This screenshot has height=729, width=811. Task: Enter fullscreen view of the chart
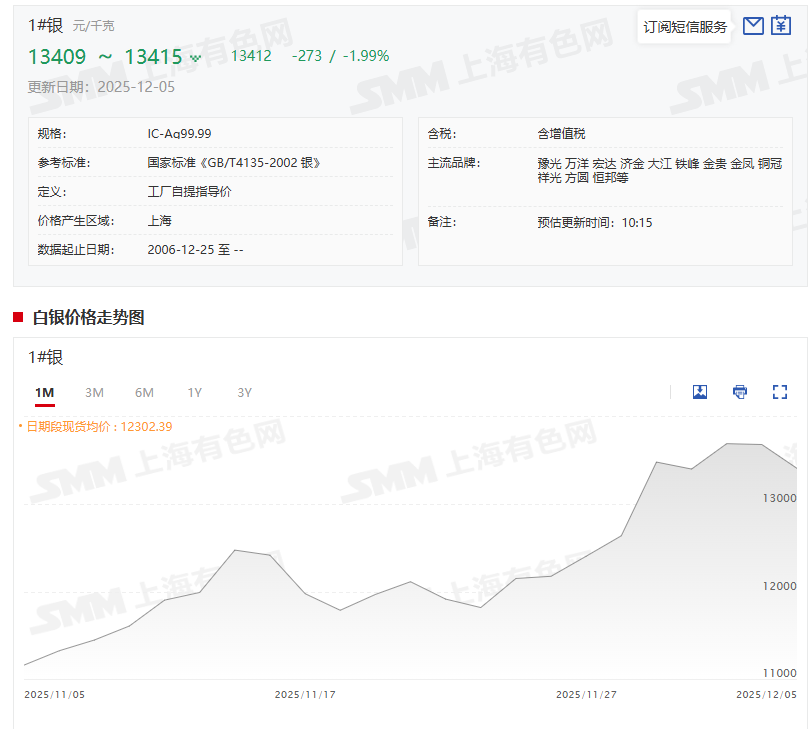tap(779, 392)
